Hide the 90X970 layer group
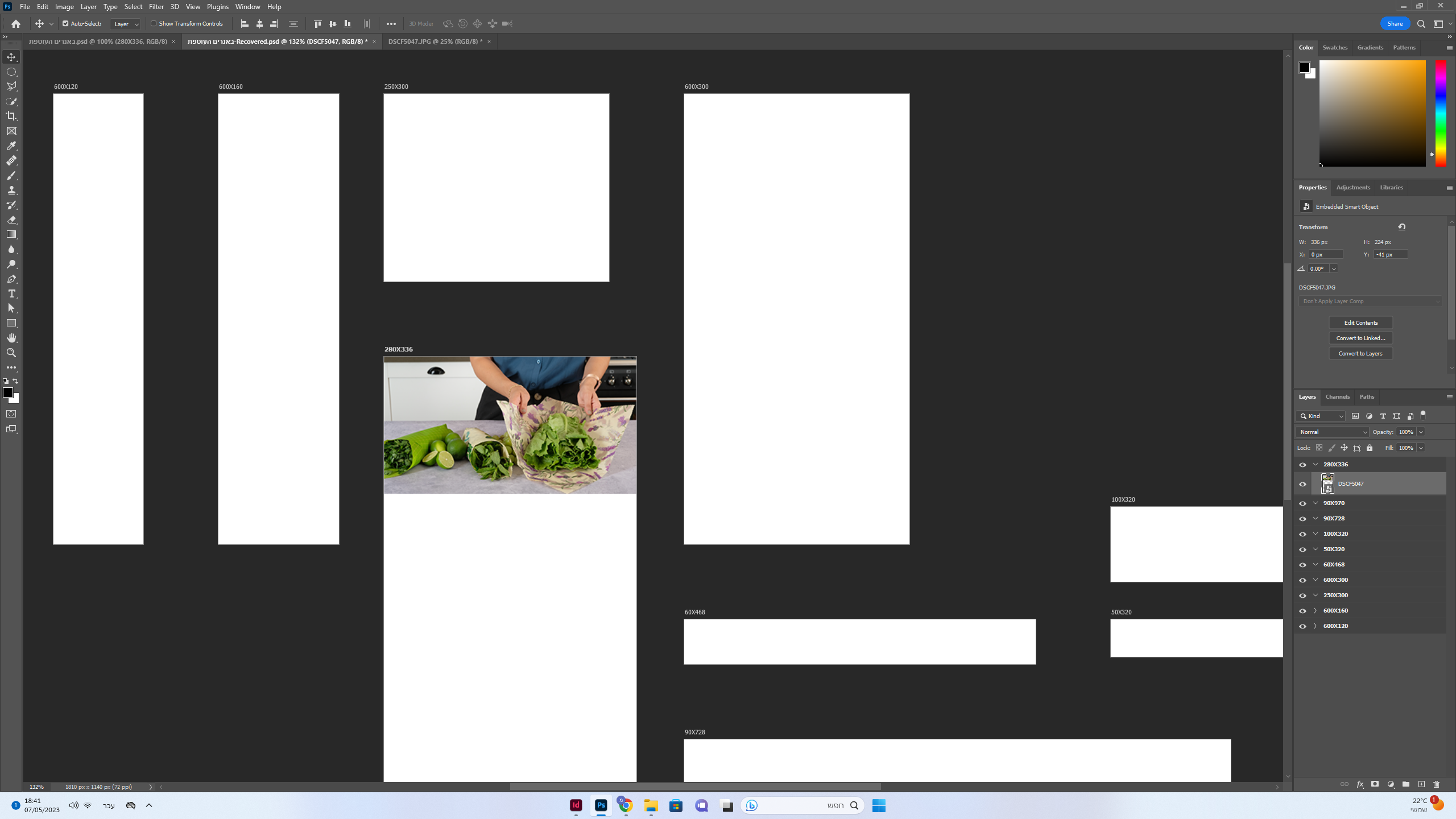The image size is (1456, 819). point(1302,503)
